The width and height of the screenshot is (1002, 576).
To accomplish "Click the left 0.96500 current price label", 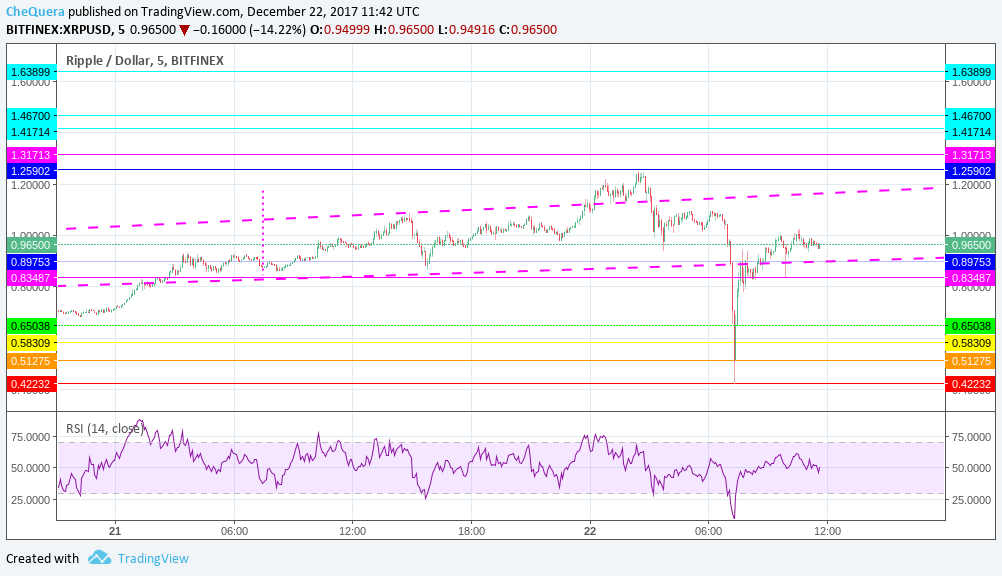I will coord(29,245).
